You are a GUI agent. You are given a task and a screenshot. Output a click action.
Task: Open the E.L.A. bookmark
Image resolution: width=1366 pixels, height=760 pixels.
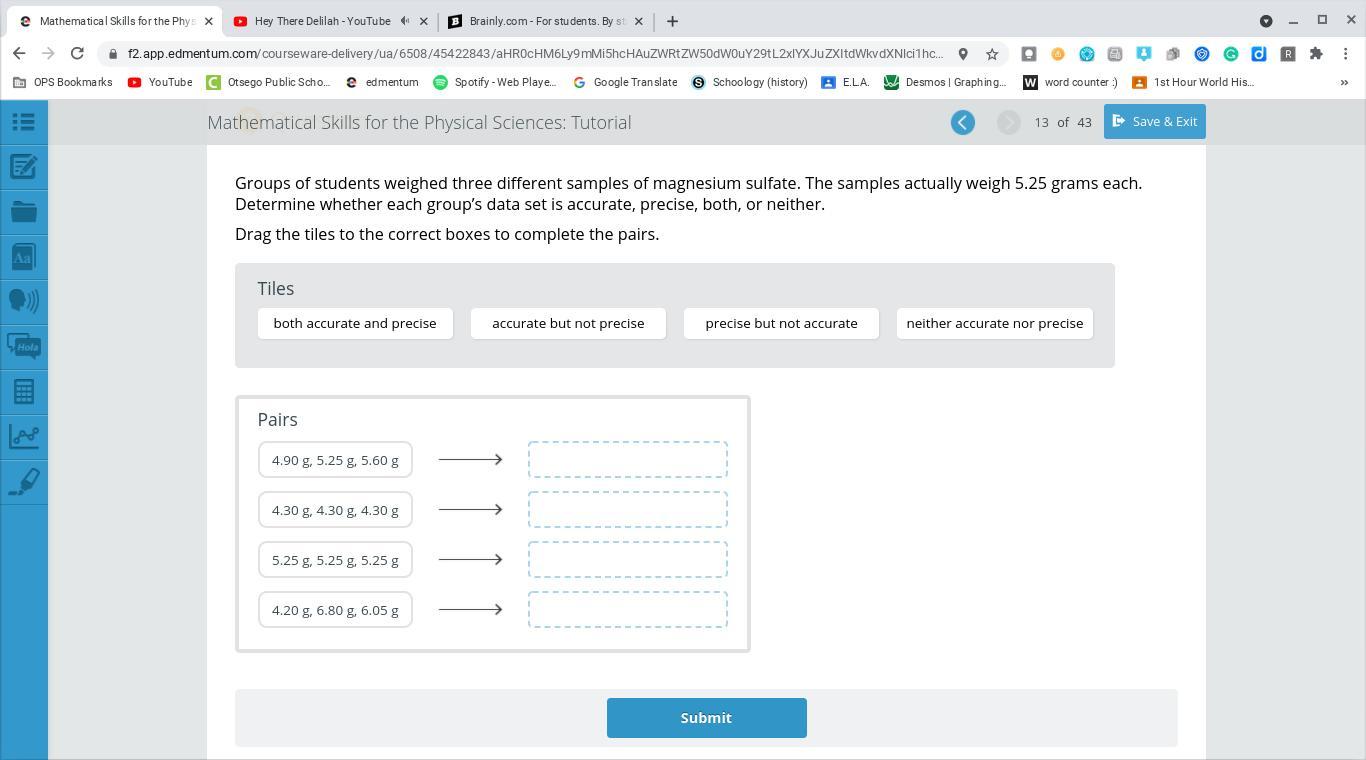(x=845, y=82)
